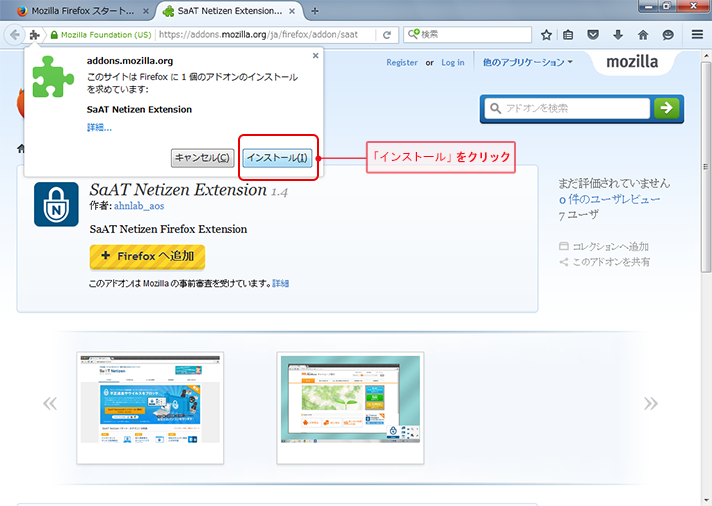Open the second desktop screenshot thumbnail

click(350, 408)
